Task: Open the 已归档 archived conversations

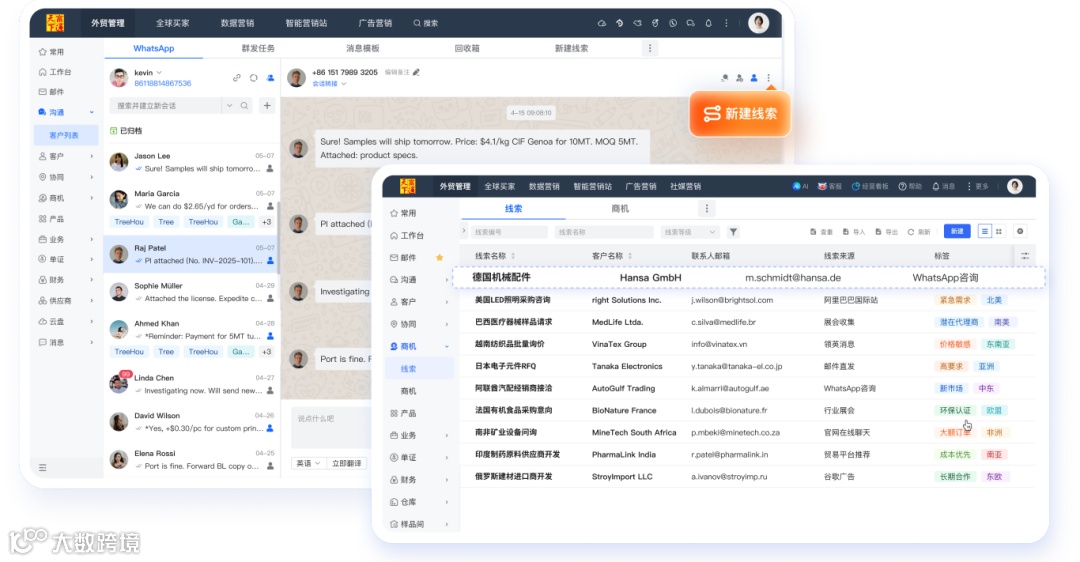Action: click(126, 130)
